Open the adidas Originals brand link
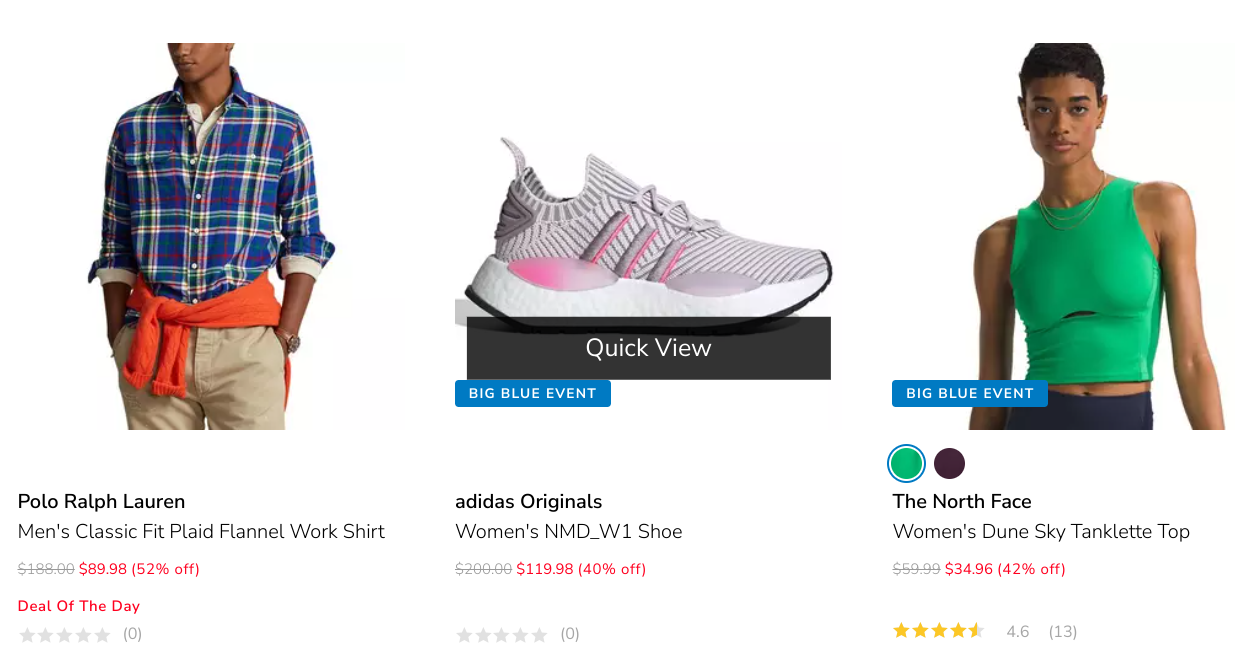This screenshot has height=654, width=1235. (x=528, y=501)
